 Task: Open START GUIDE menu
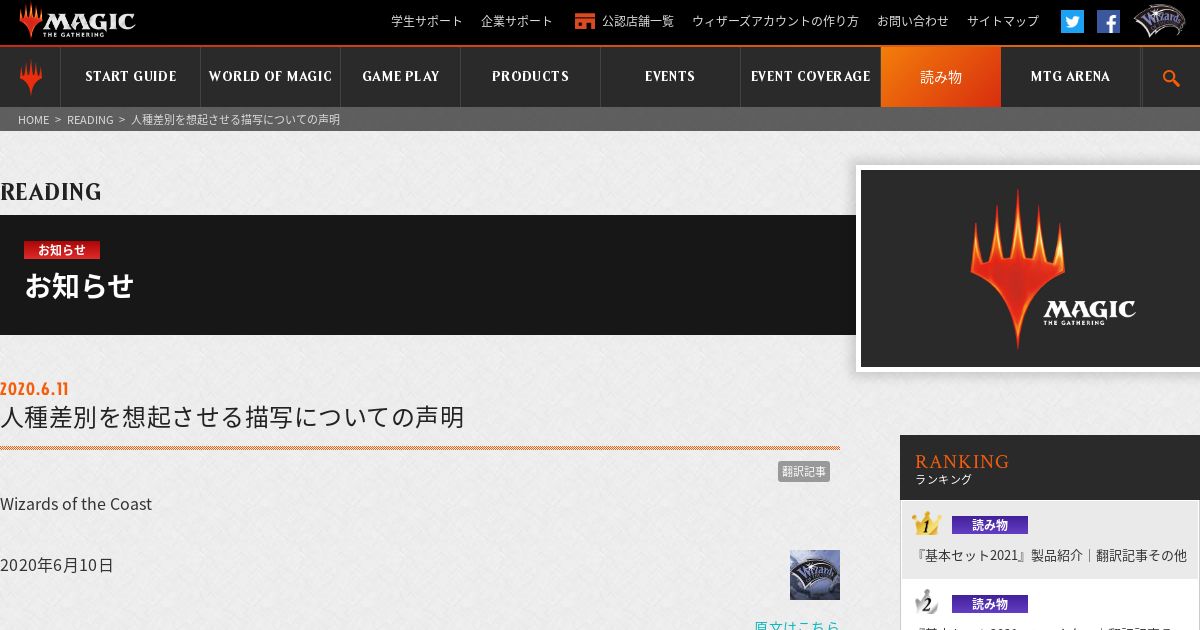pyautogui.click(x=130, y=77)
